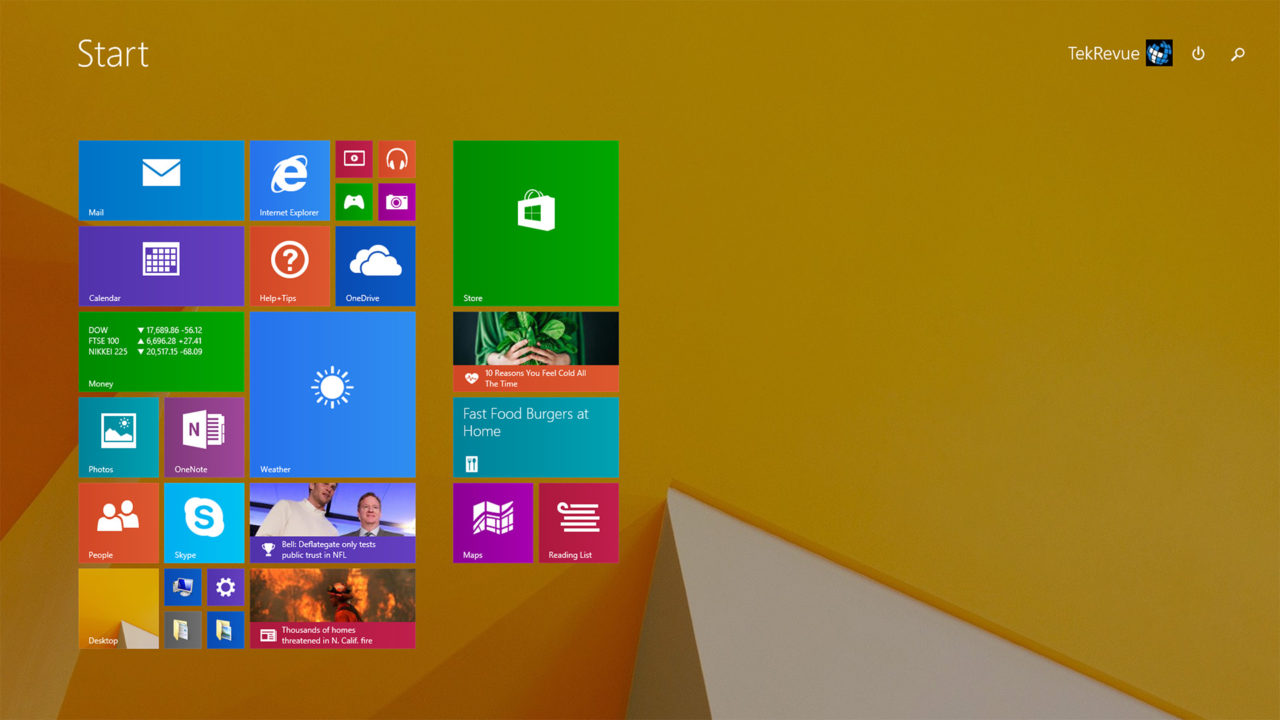This screenshot has height=720, width=1280.
Task: Click the search magnifier button
Action: click(x=1238, y=54)
